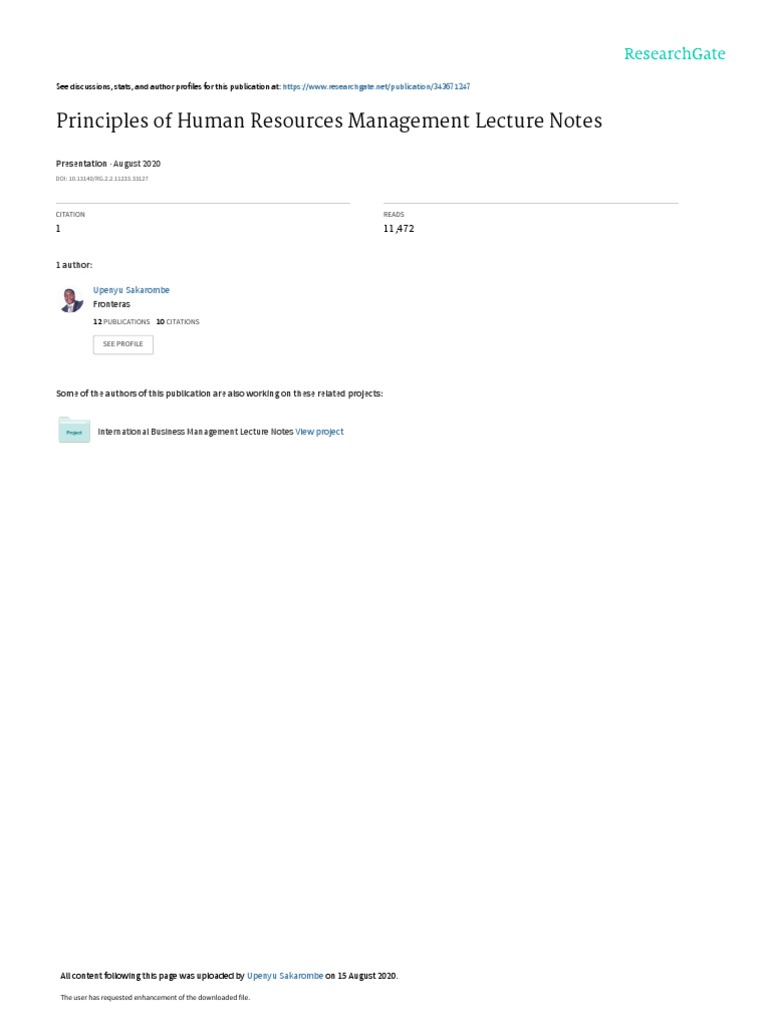Open Upenyu Sakarombe link in upload footer
Screen dimensions: 768x1024
285,976
